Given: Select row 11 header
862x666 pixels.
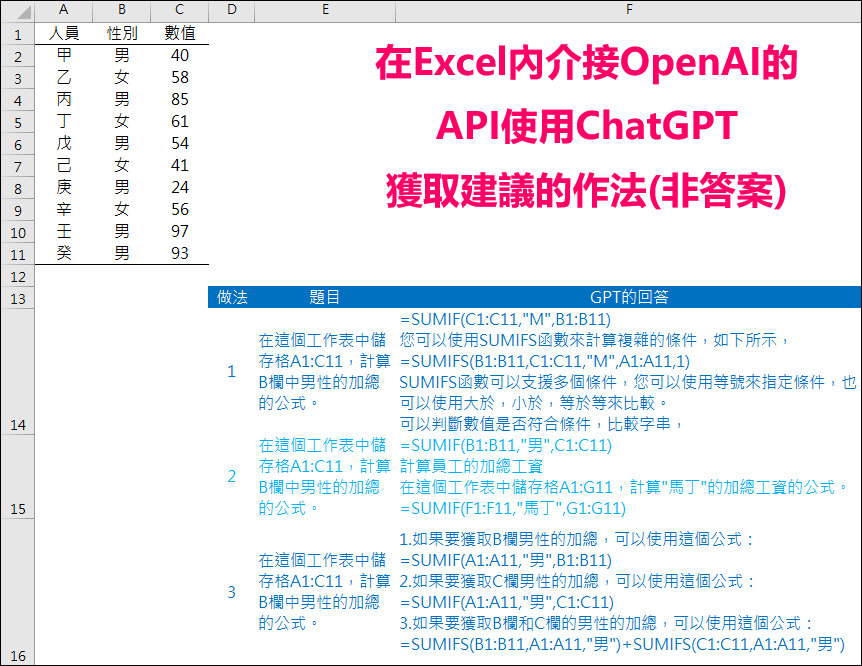Looking at the screenshot, I should pos(18,254).
